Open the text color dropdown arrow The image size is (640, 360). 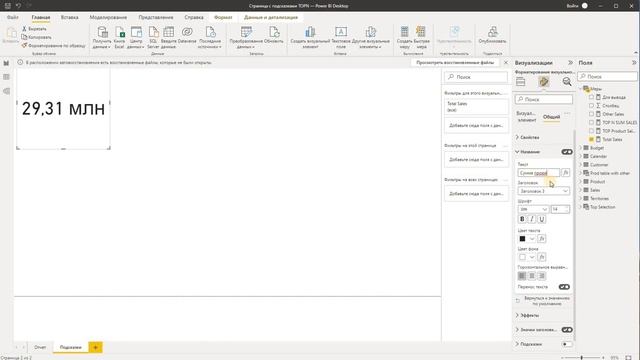532,239
